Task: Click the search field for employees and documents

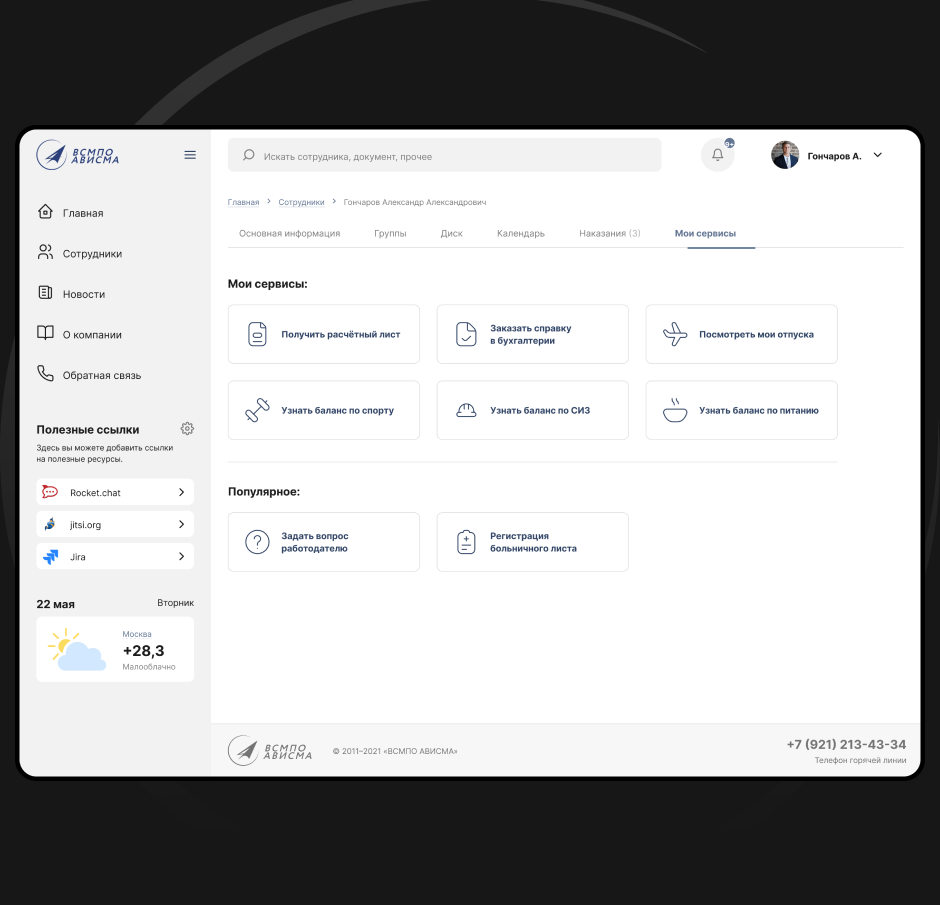Action: [445, 156]
